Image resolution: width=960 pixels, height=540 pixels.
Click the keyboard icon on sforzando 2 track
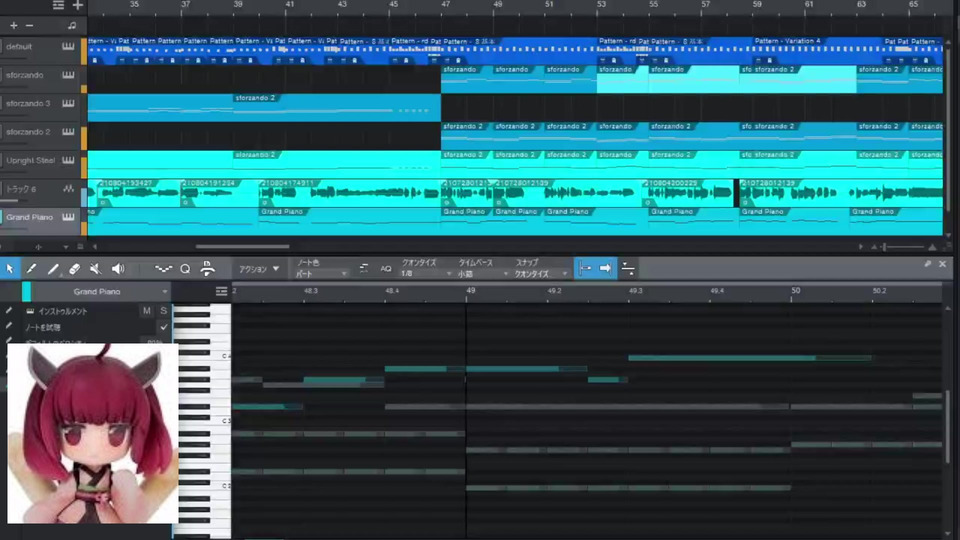[x=68, y=132]
